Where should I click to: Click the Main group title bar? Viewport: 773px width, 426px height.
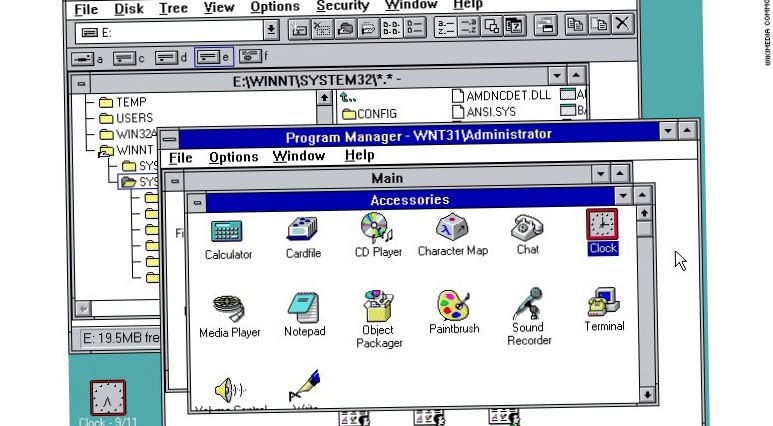(387, 178)
